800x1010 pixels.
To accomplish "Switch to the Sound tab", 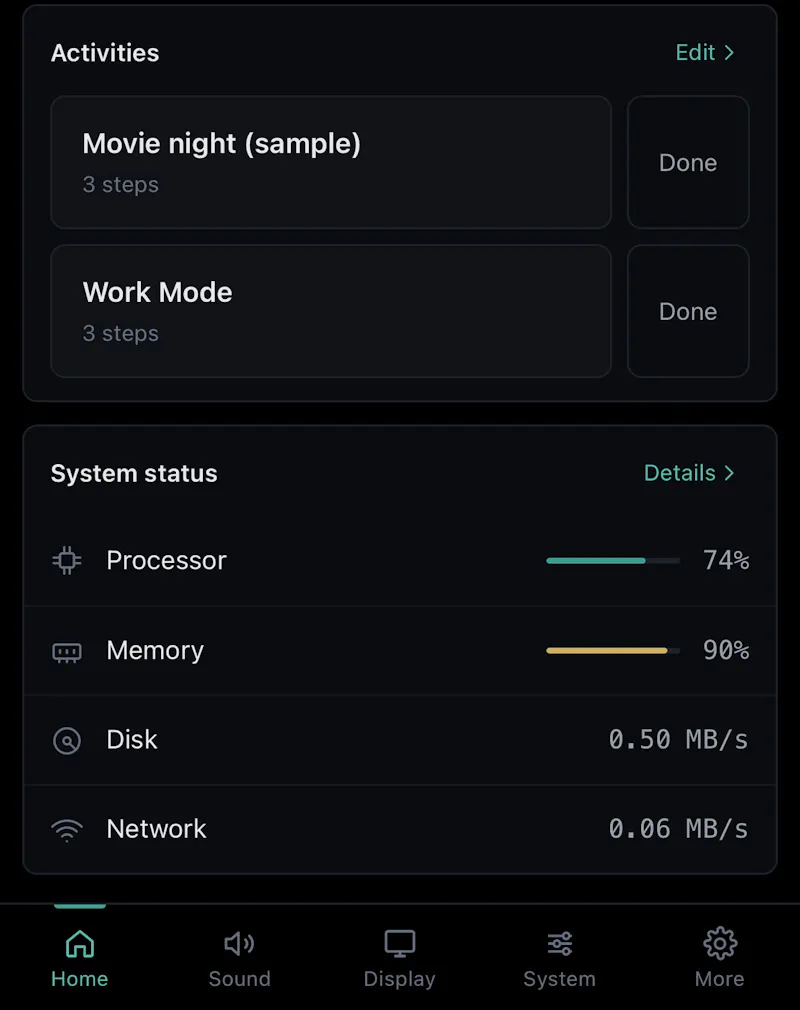I will click(240, 958).
